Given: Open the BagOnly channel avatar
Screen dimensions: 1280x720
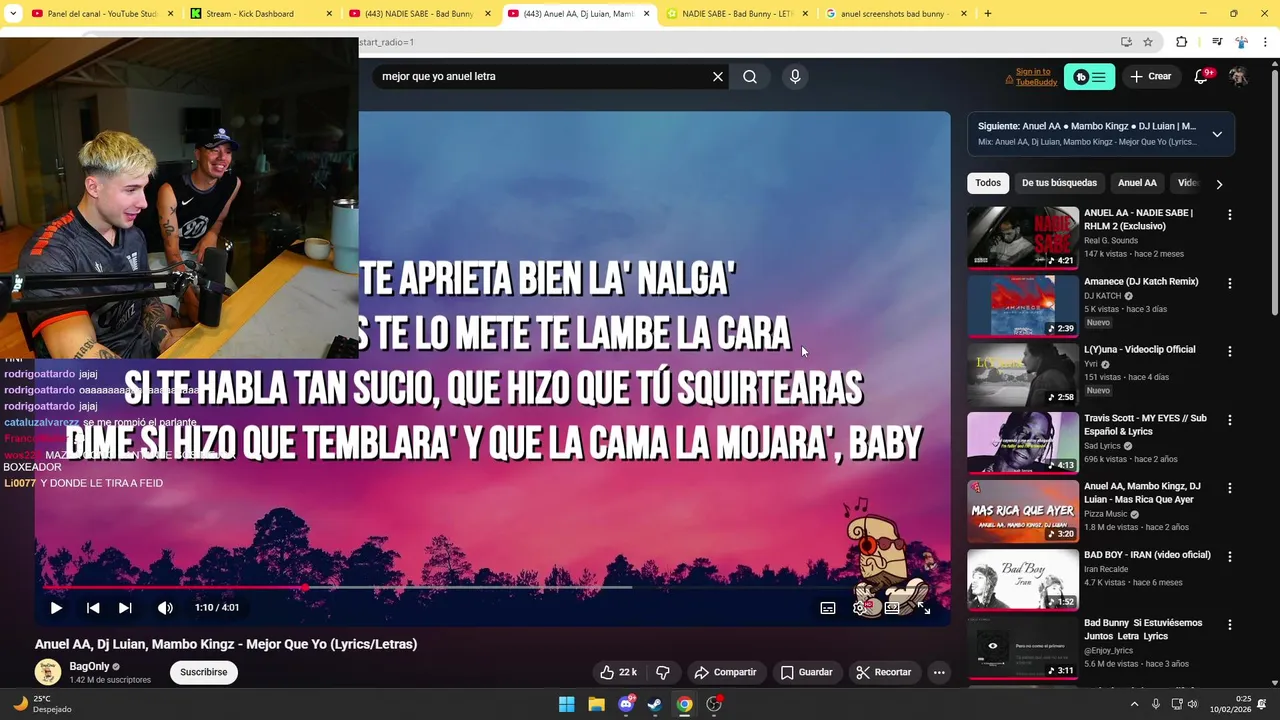Looking at the screenshot, I should (48, 672).
